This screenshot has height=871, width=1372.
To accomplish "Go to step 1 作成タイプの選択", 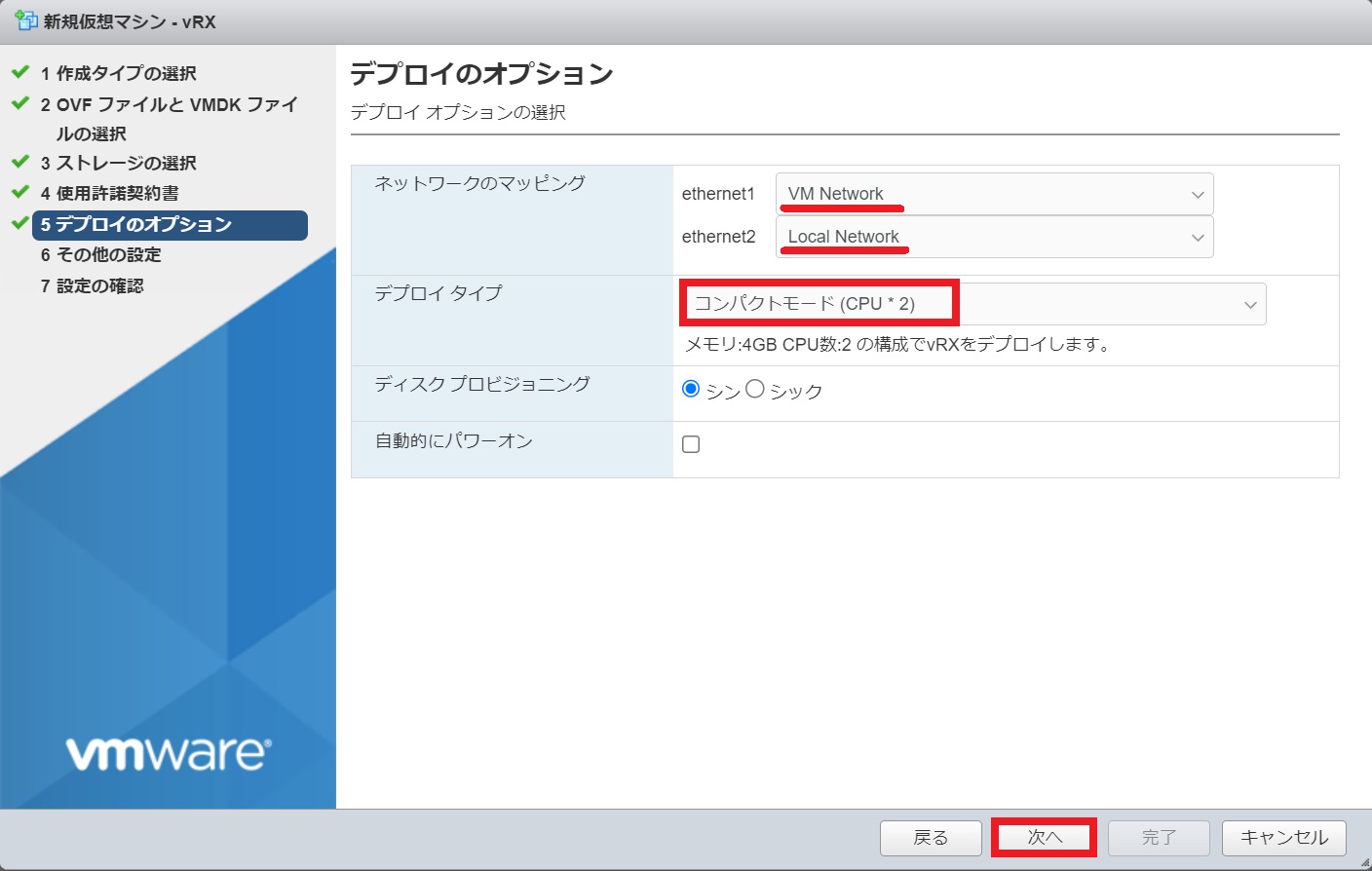I will (x=119, y=73).
